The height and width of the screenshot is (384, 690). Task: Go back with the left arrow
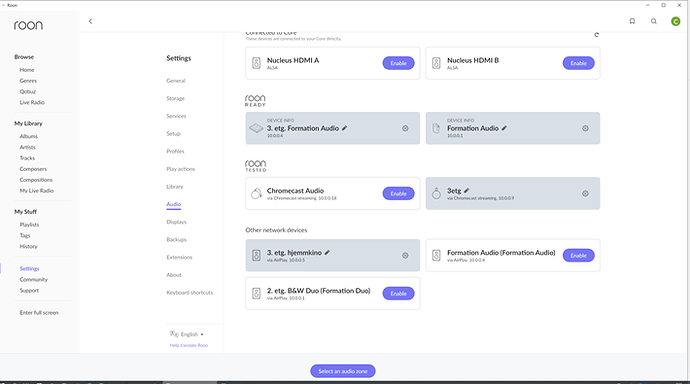90,21
